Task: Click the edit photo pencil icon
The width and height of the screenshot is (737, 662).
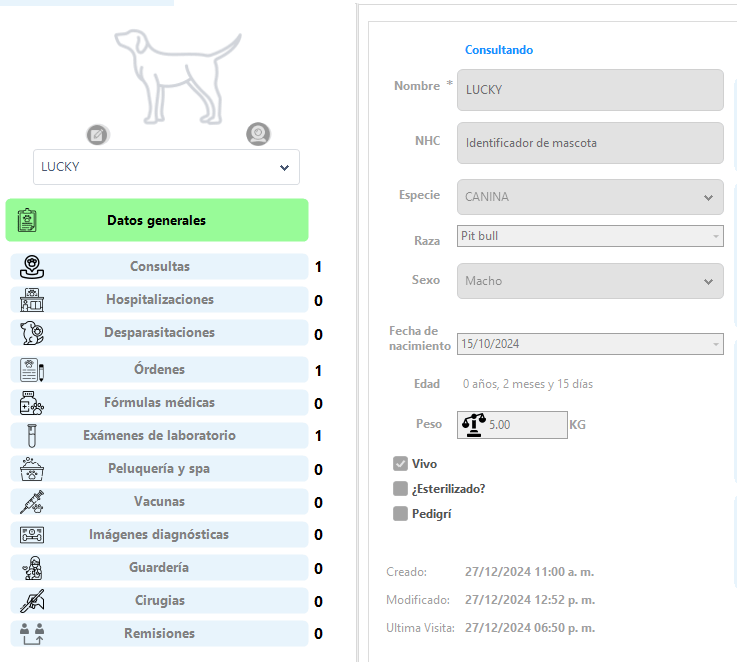Action: [x=97, y=135]
